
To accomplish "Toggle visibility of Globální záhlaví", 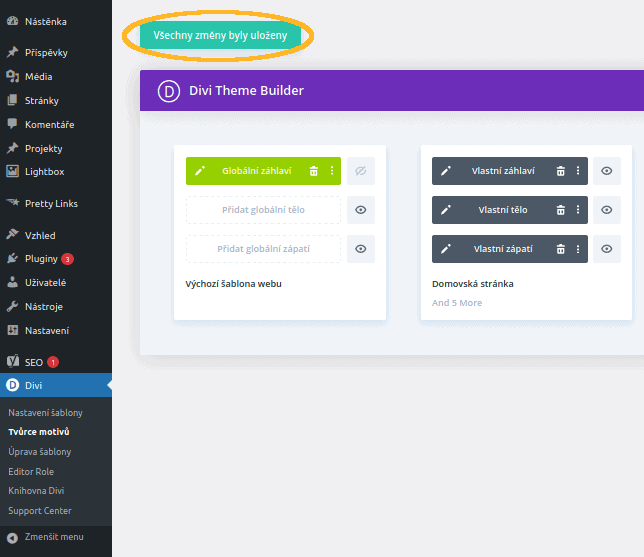I will click(x=361, y=171).
